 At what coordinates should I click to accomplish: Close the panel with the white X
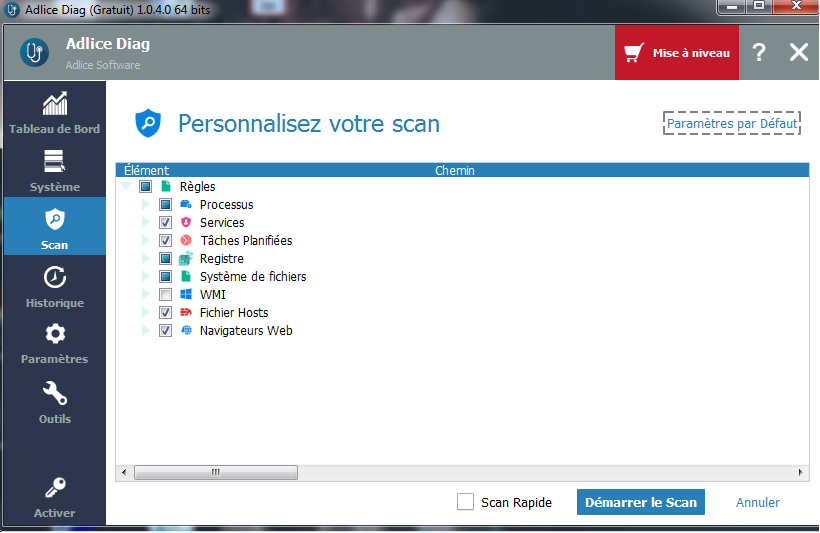(x=799, y=52)
